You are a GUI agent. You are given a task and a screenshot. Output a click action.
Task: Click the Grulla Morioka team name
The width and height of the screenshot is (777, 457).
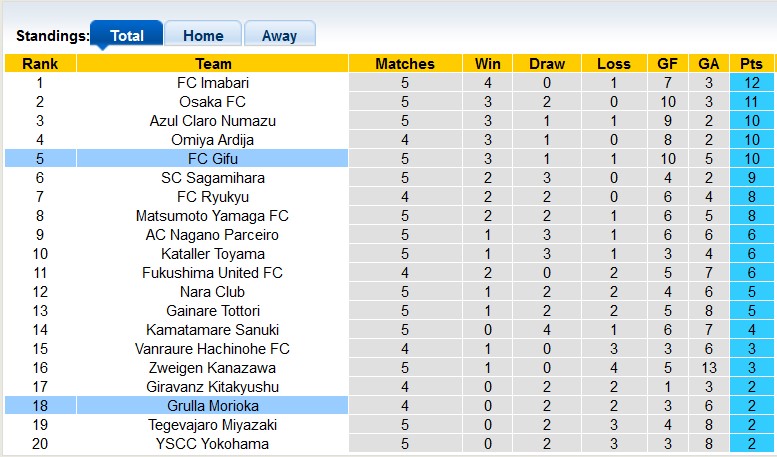213,406
